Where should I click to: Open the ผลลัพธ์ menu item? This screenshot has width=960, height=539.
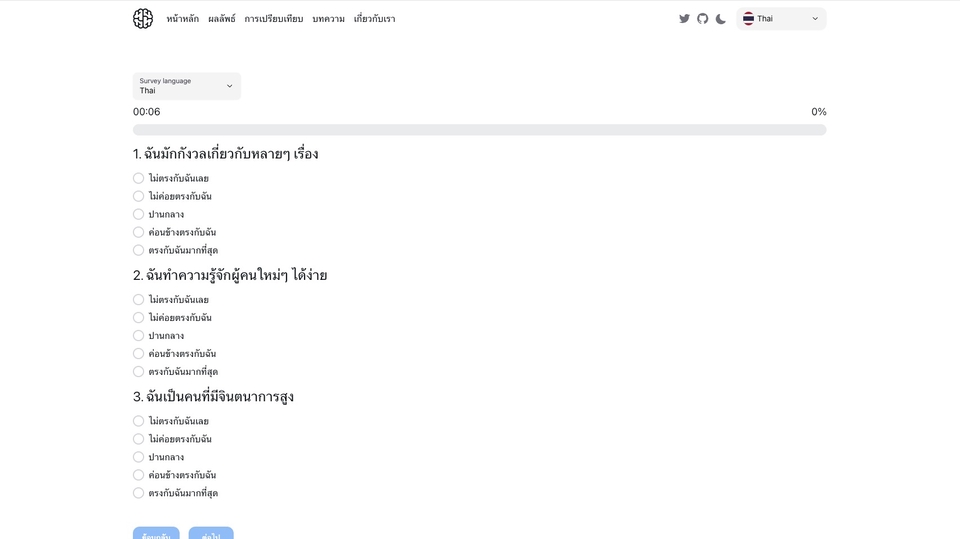click(x=222, y=19)
